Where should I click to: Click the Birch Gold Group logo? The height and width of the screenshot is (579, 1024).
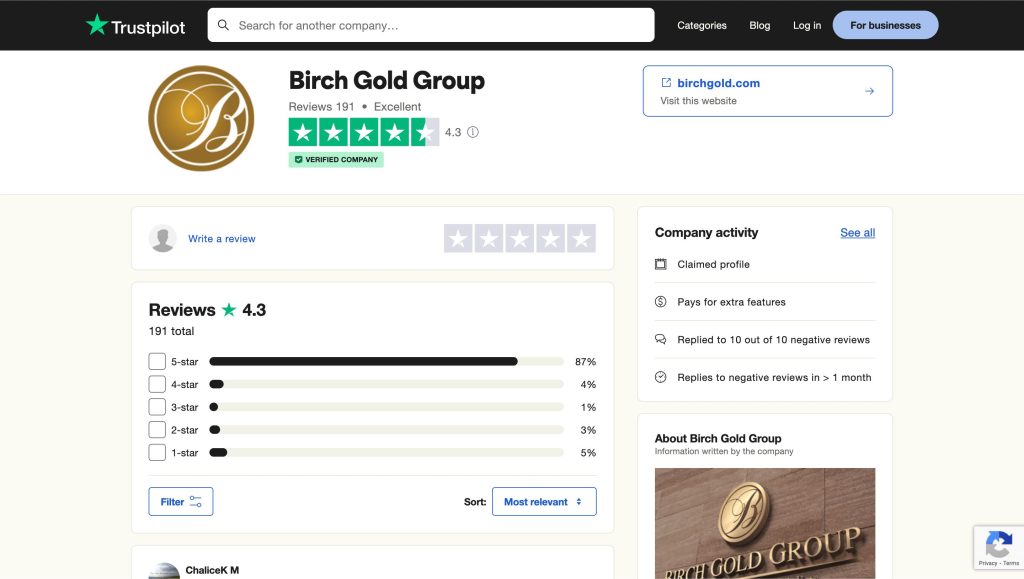[x=201, y=118]
